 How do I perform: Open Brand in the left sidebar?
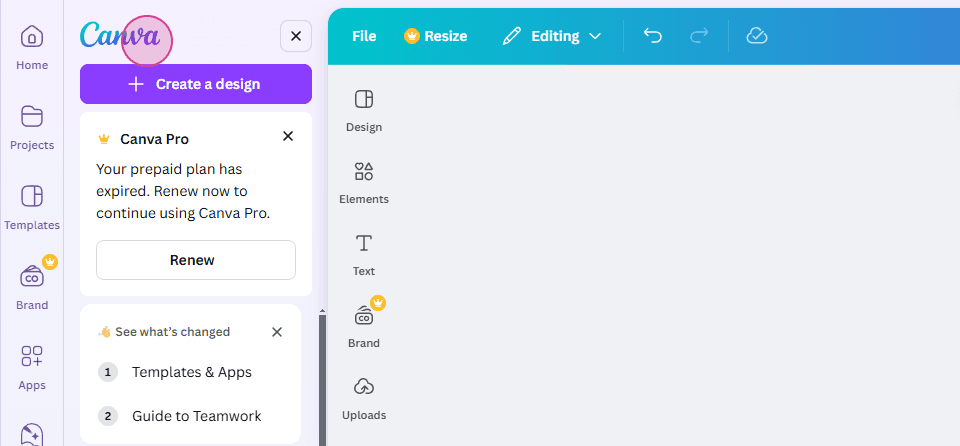coord(32,287)
